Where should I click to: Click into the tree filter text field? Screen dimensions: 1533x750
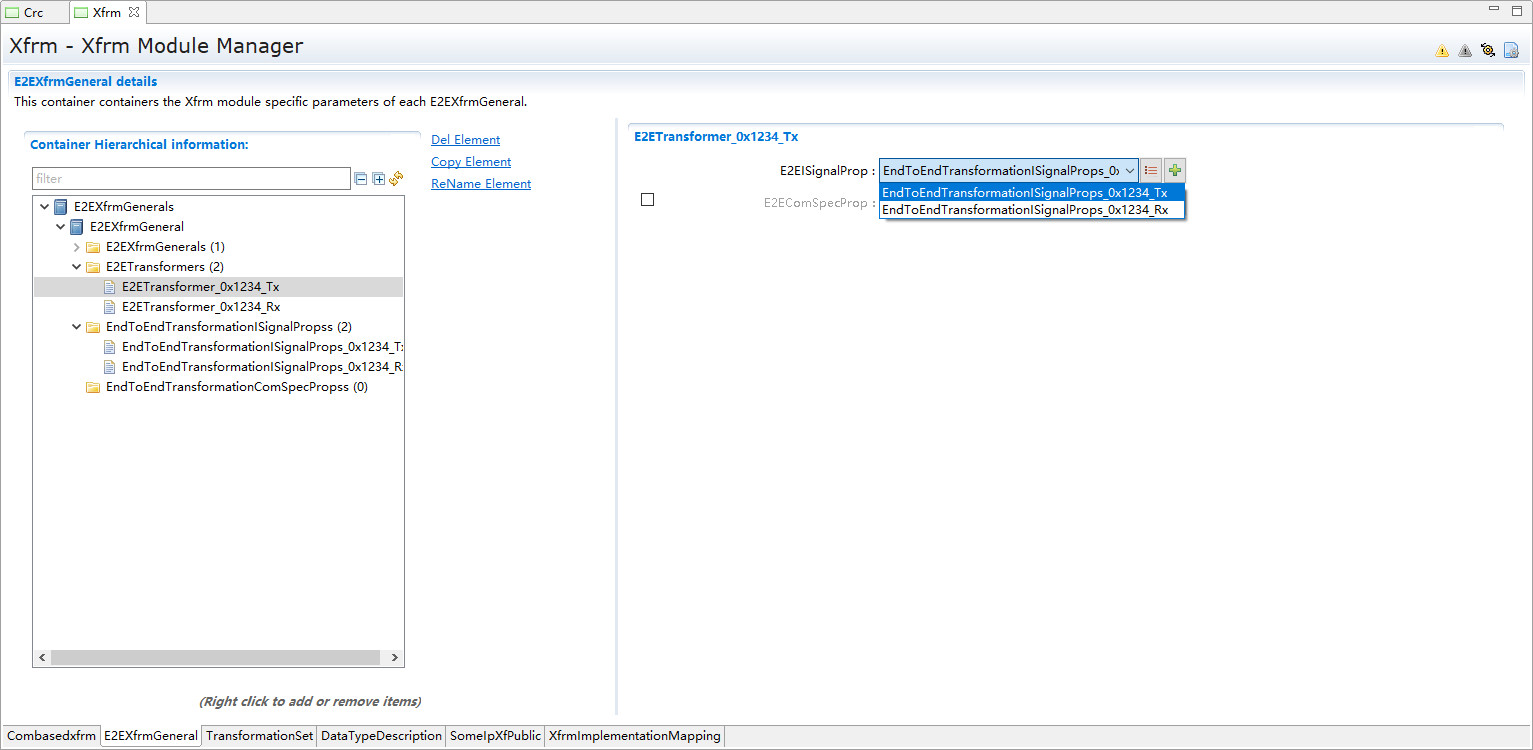point(190,179)
